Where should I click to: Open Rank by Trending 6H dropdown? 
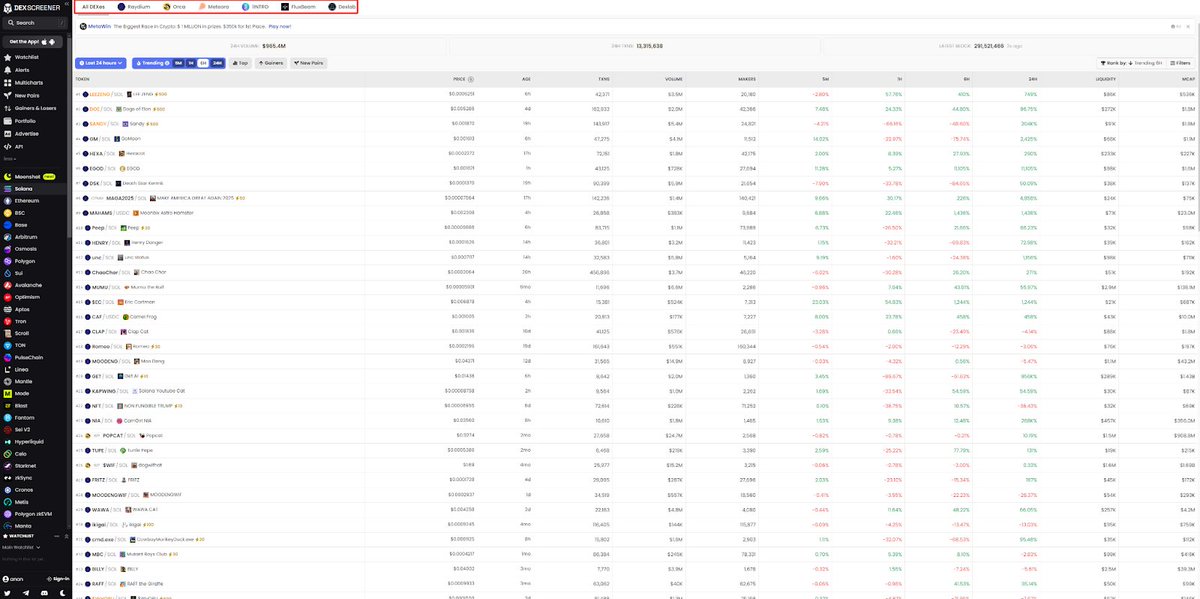1130,63
